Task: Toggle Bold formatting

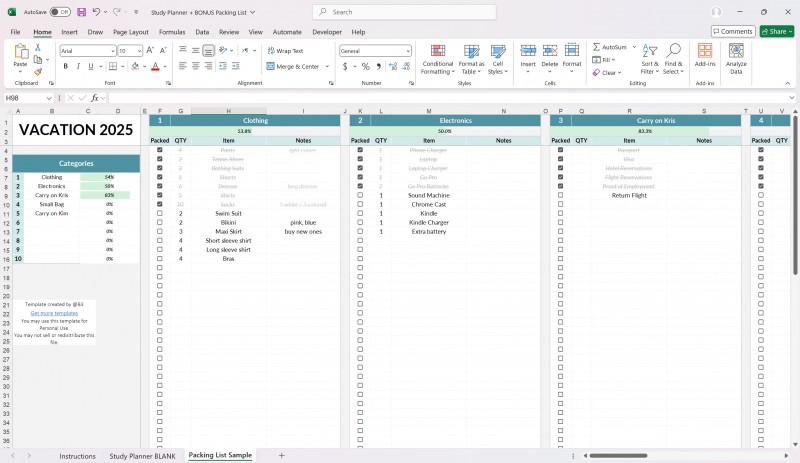Action: [65, 66]
